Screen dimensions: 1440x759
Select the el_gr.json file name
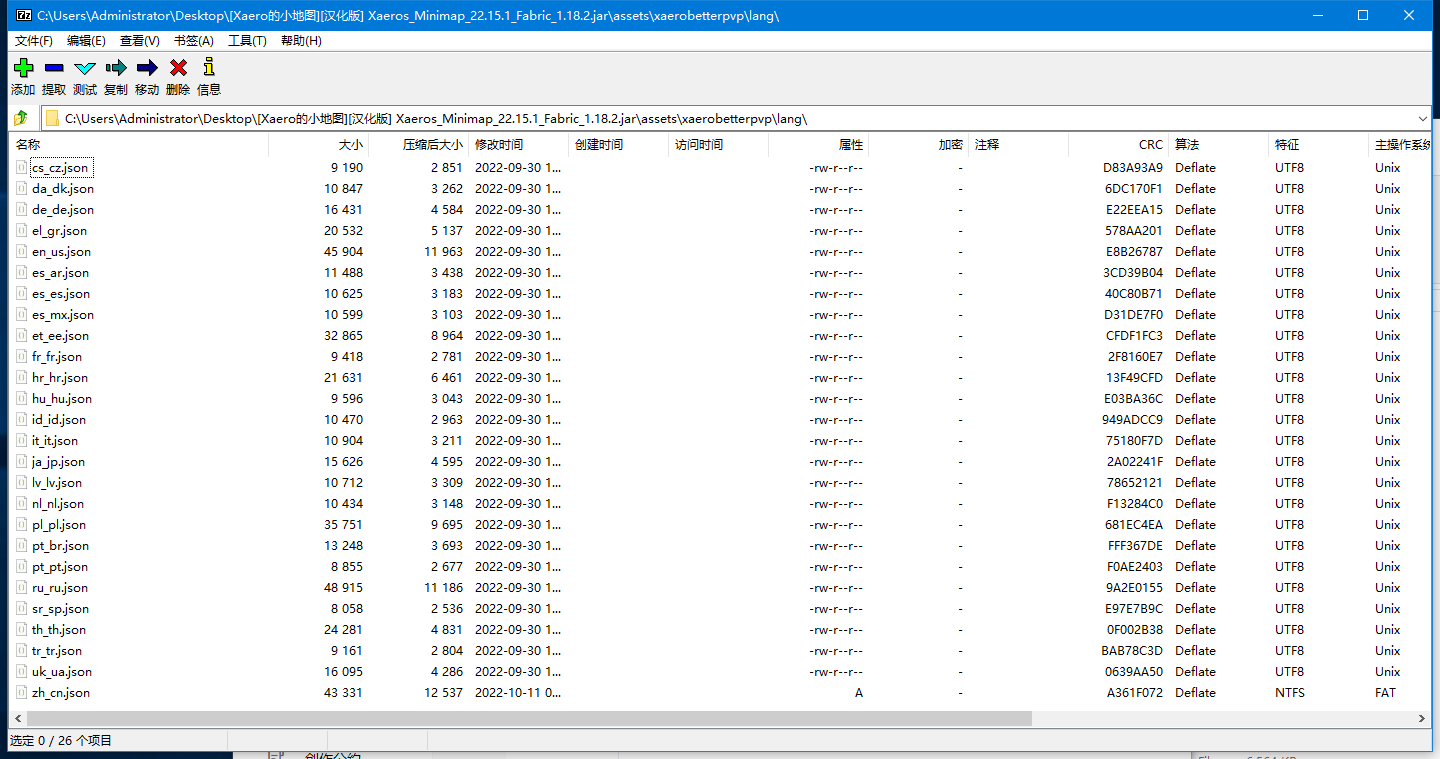pos(59,231)
